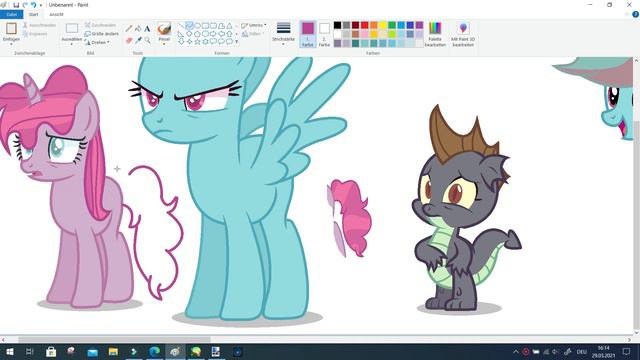Switch to the Ansicht ribbon tab
Screen dimensions: 640x360
coord(56,14)
